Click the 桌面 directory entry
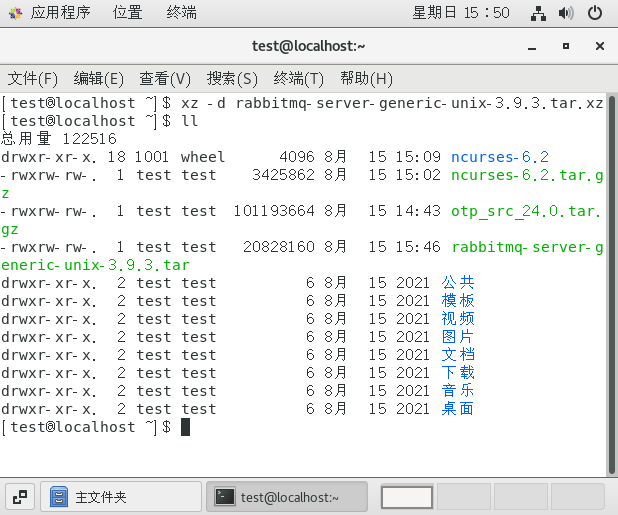 (458, 409)
